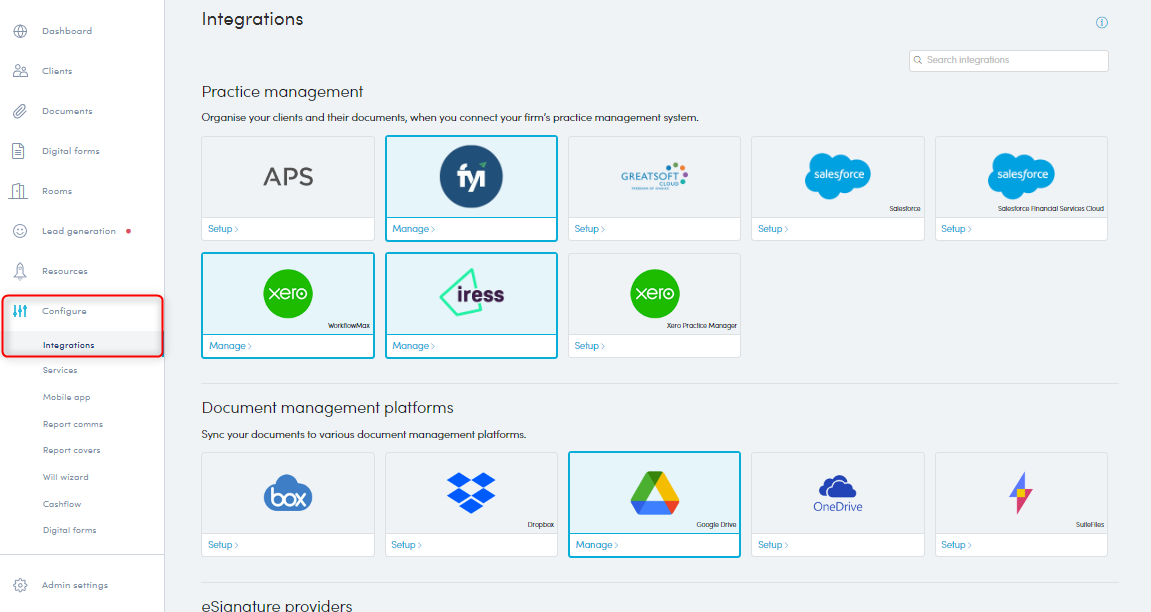
Task: Click Manage under iress integration
Action: pos(413,346)
